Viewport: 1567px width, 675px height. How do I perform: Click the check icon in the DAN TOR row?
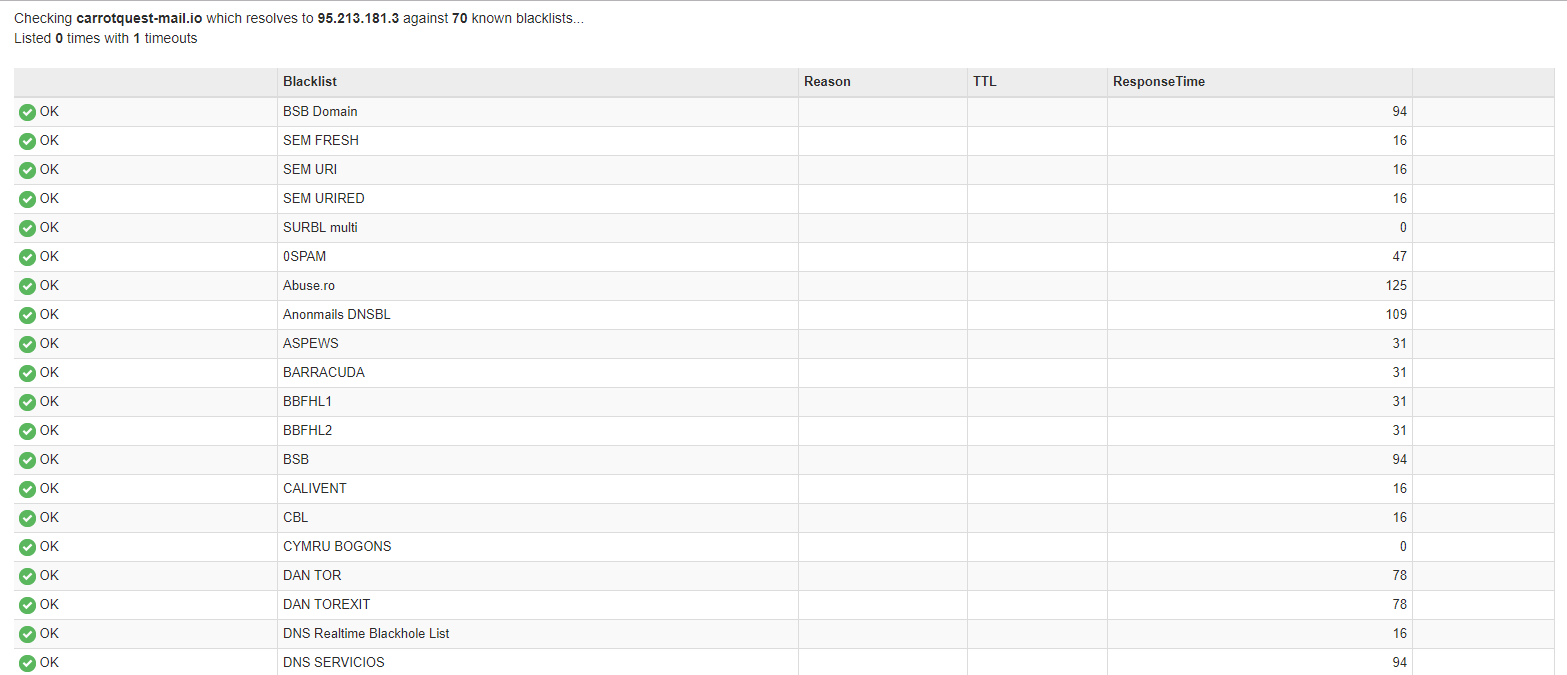tap(27, 576)
